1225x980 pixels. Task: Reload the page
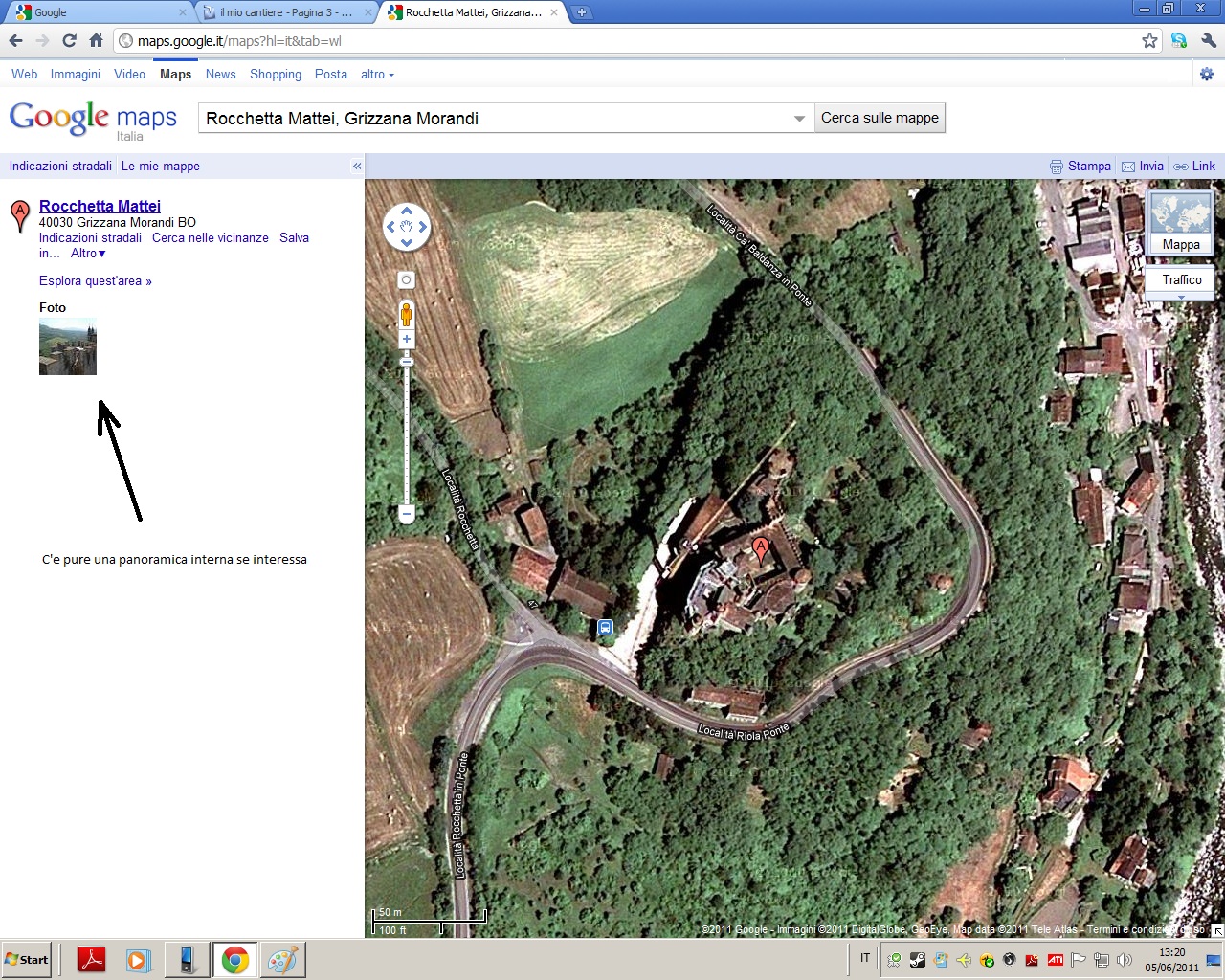click(69, 40)
